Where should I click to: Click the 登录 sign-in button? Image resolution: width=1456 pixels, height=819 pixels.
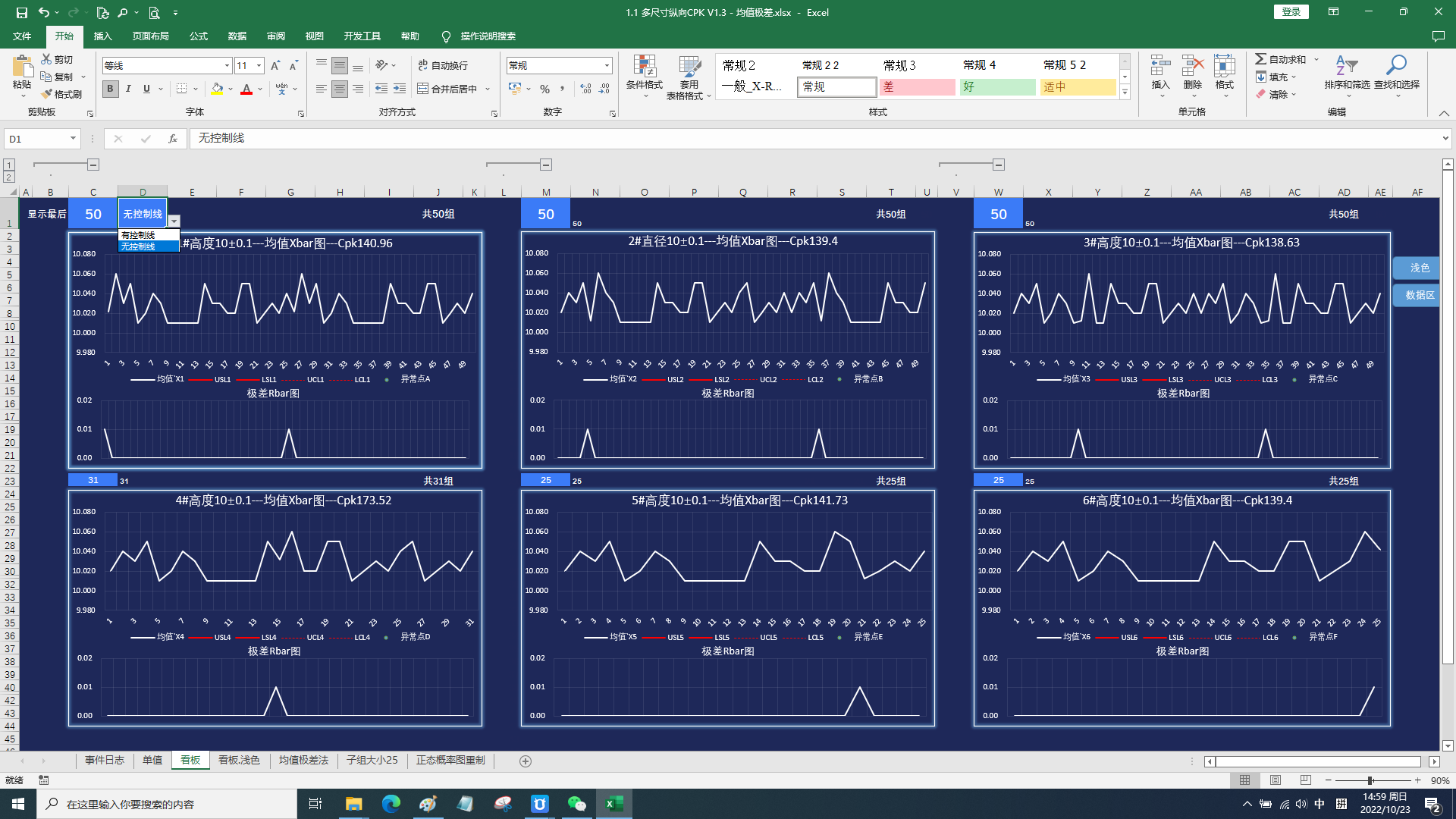tap(1291, 12)
